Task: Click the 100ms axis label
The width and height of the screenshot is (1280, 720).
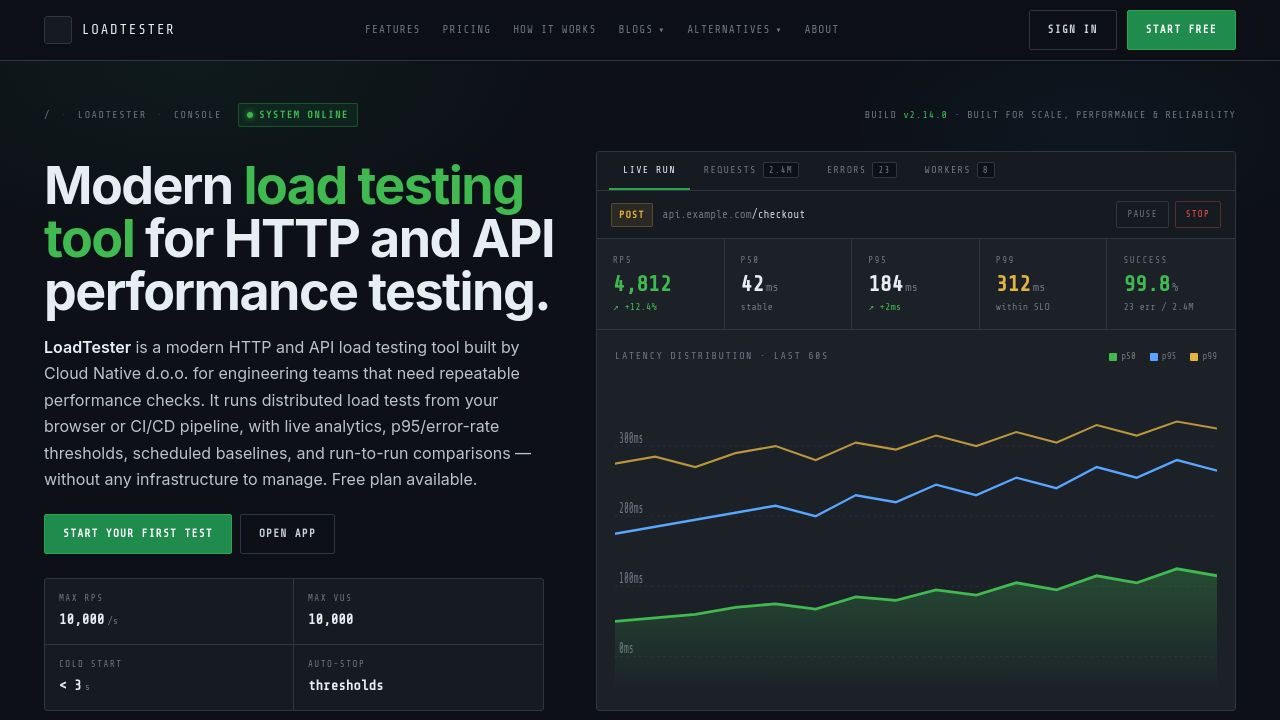Action: point(631,578)
